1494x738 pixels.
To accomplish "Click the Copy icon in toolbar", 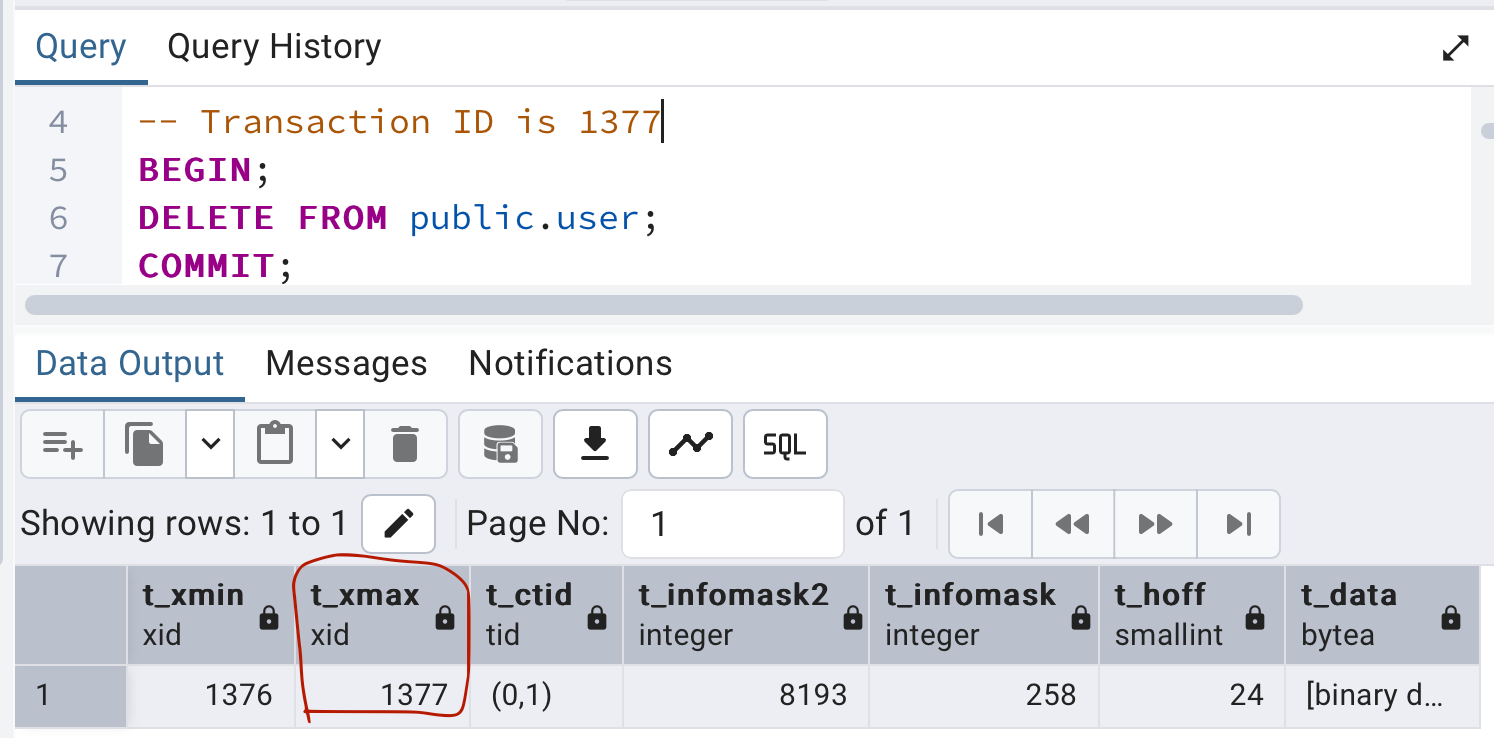I will click(x=144, y=444).
